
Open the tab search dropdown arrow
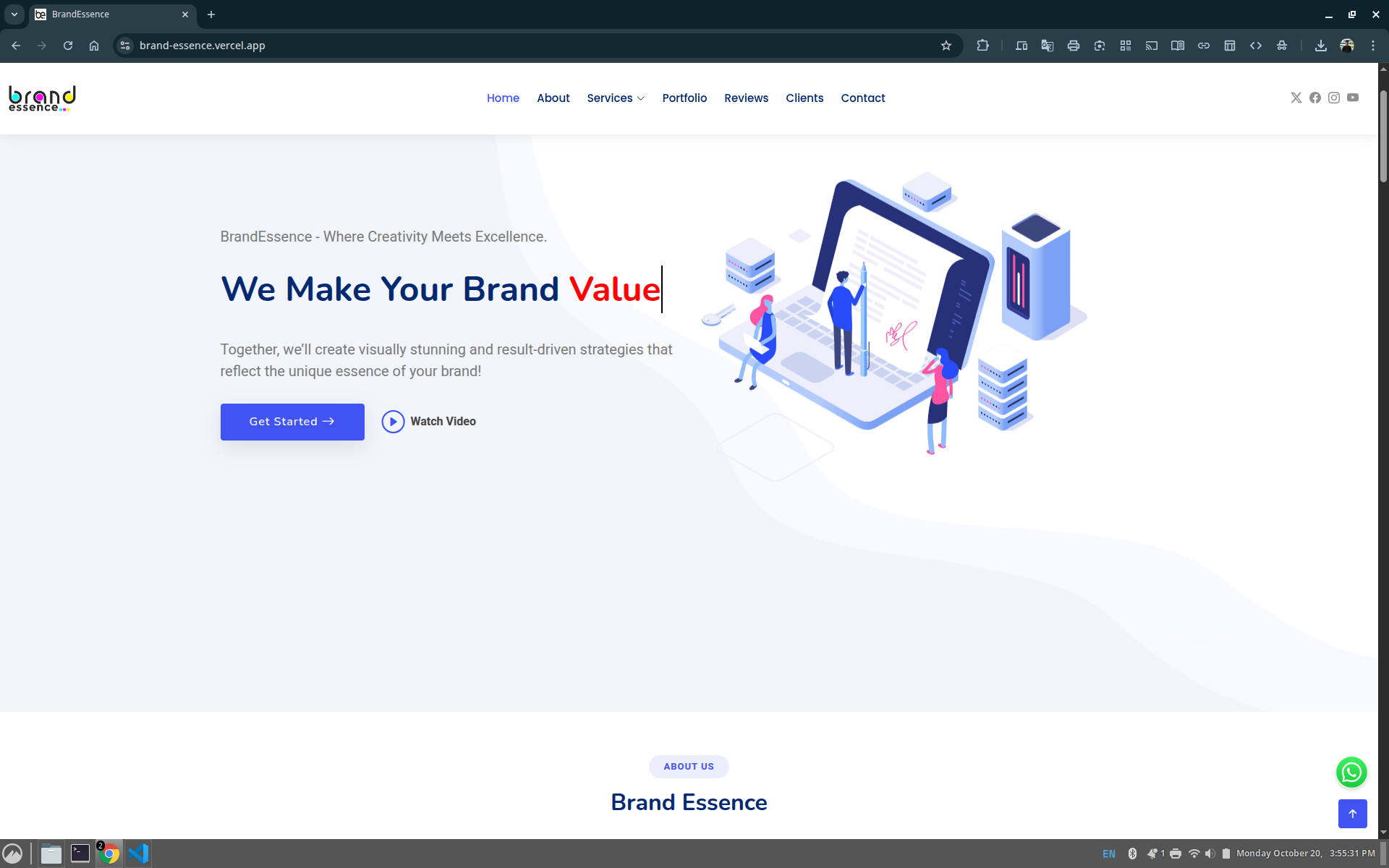click(14, 14)
